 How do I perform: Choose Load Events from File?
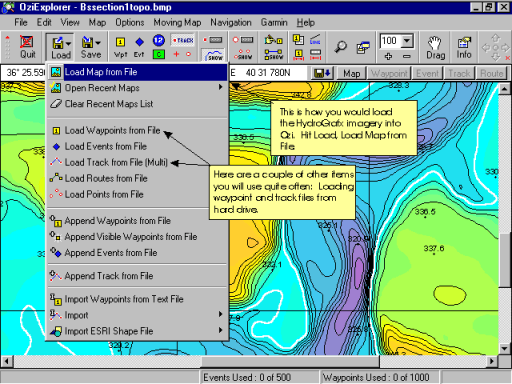[138, 146]
